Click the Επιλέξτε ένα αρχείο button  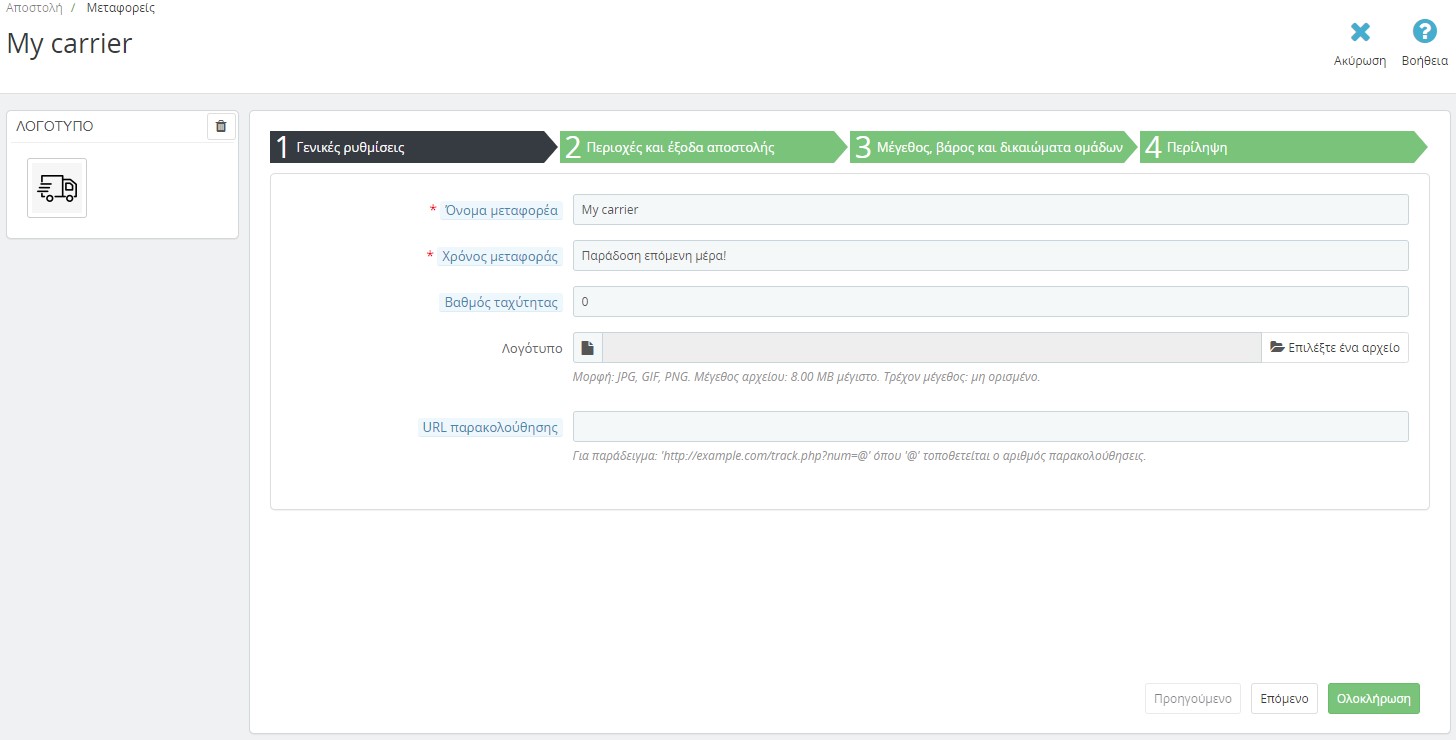pos(1334,348)
